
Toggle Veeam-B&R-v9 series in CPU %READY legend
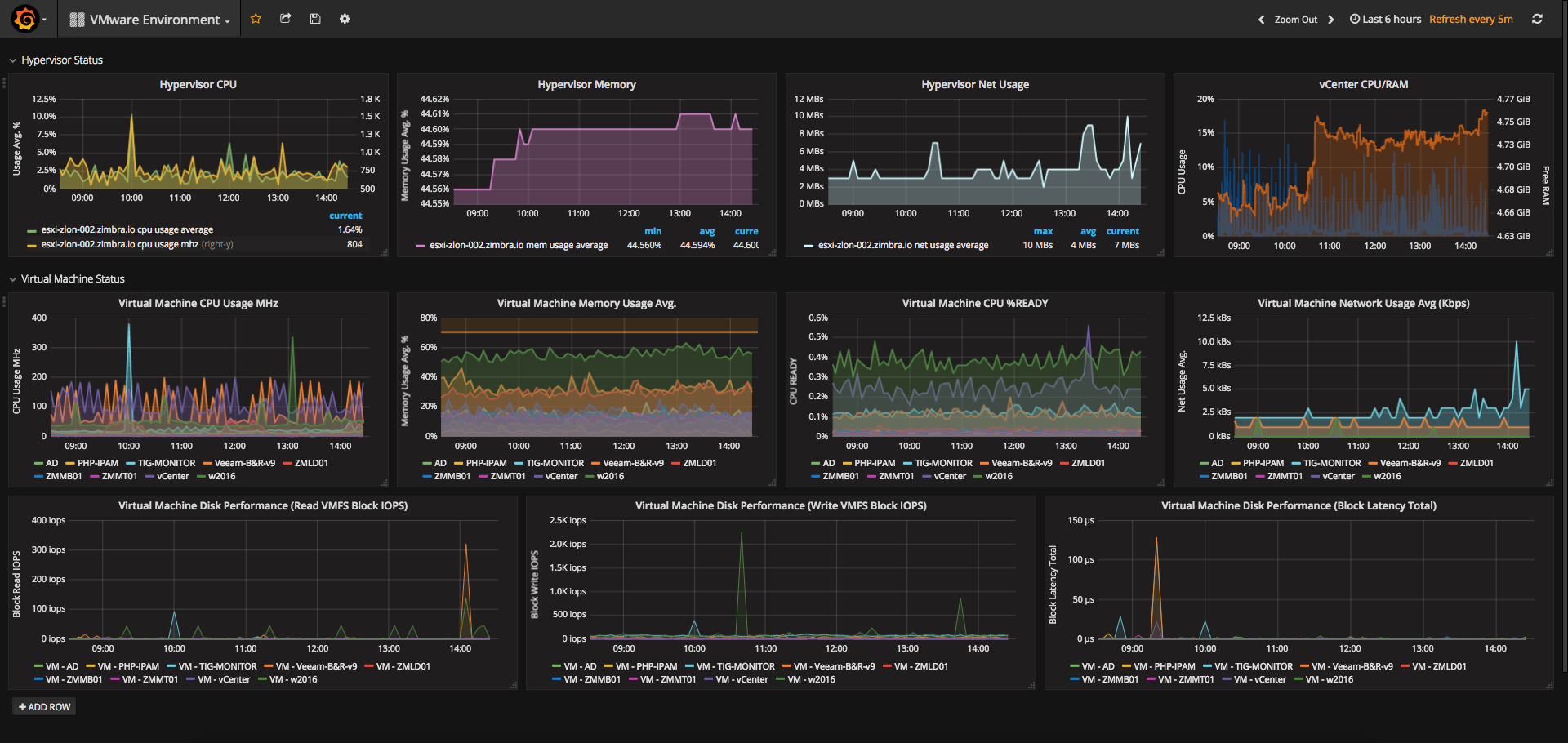pyautogui.click(x=1022, y=463)
